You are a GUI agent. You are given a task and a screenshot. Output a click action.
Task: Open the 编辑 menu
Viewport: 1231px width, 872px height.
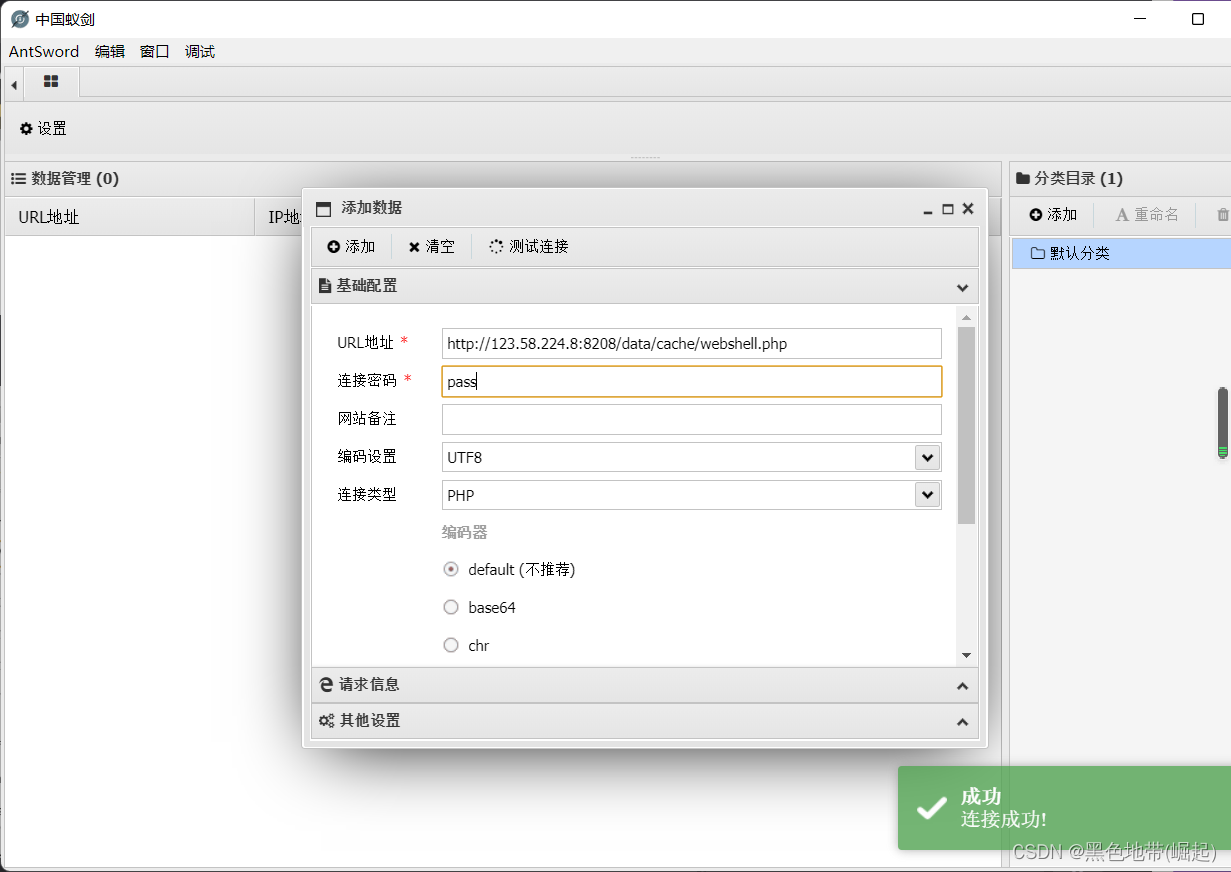(x=110, y=52)
